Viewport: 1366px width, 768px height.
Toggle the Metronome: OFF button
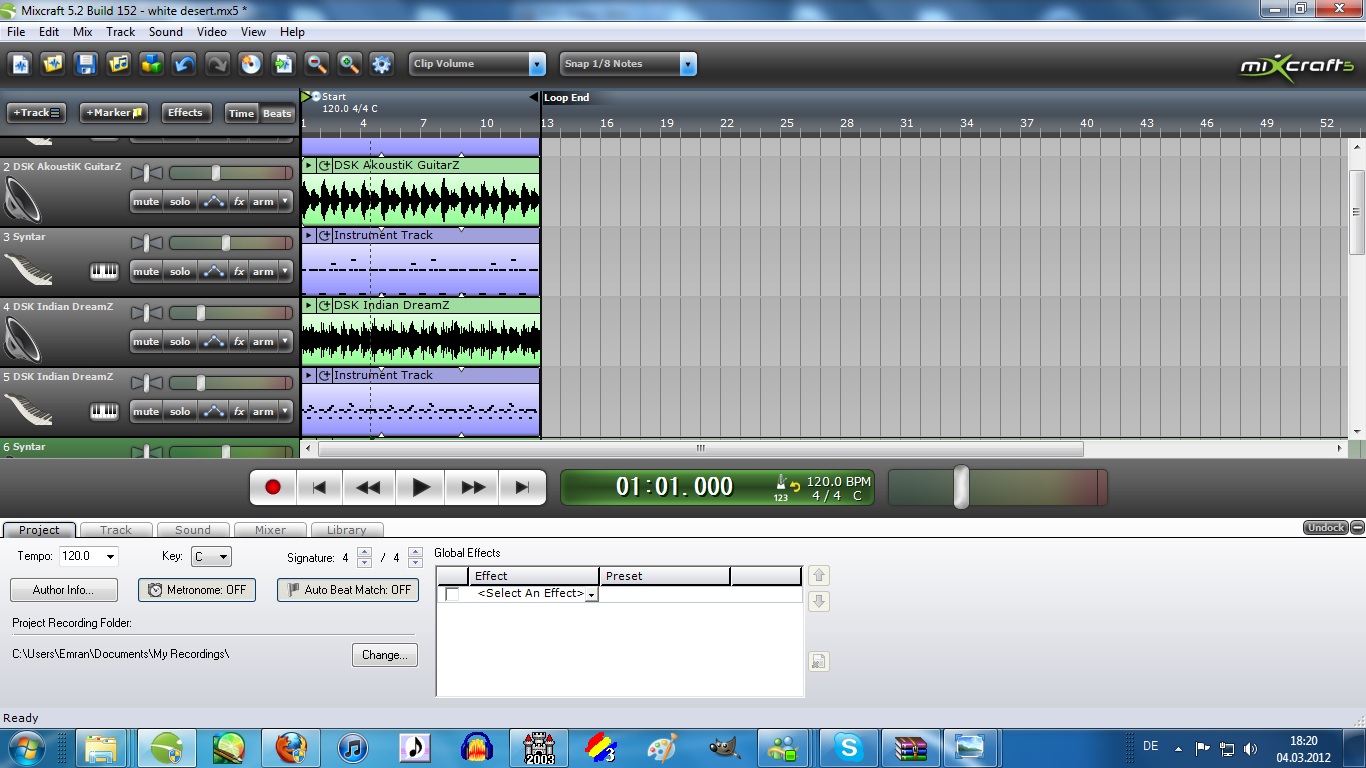(197, 590)
